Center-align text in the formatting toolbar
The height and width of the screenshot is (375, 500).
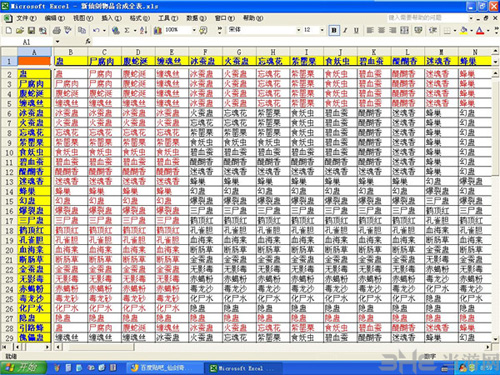[381, 30]
